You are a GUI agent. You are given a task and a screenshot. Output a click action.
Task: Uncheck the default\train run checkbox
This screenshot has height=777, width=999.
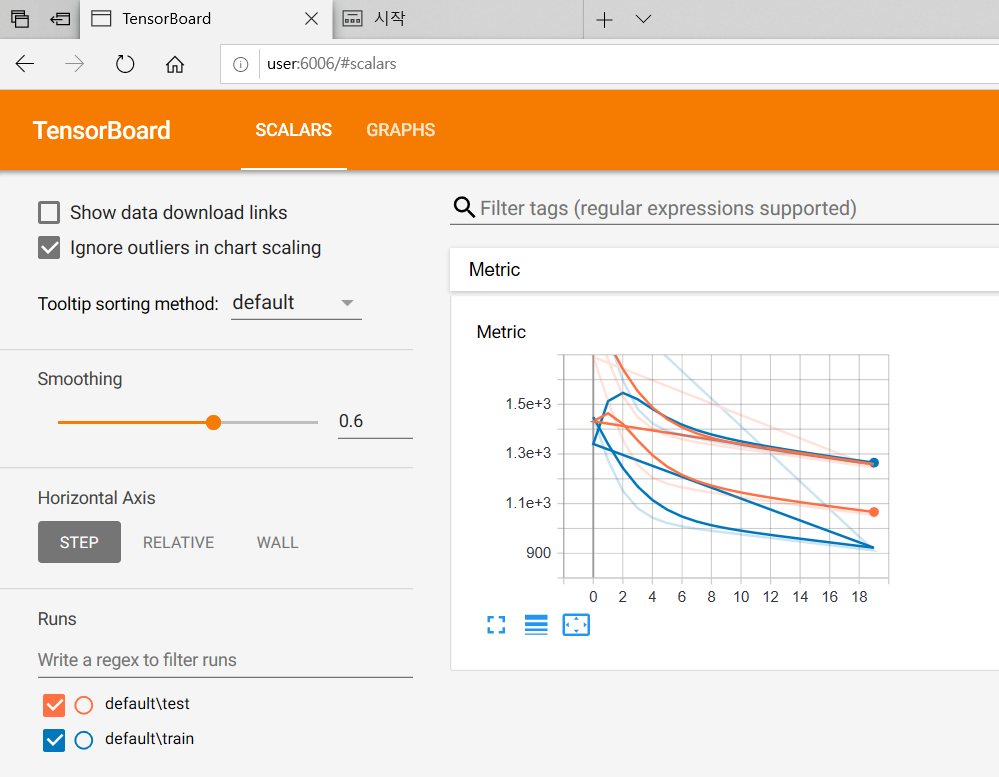(54, 740)
